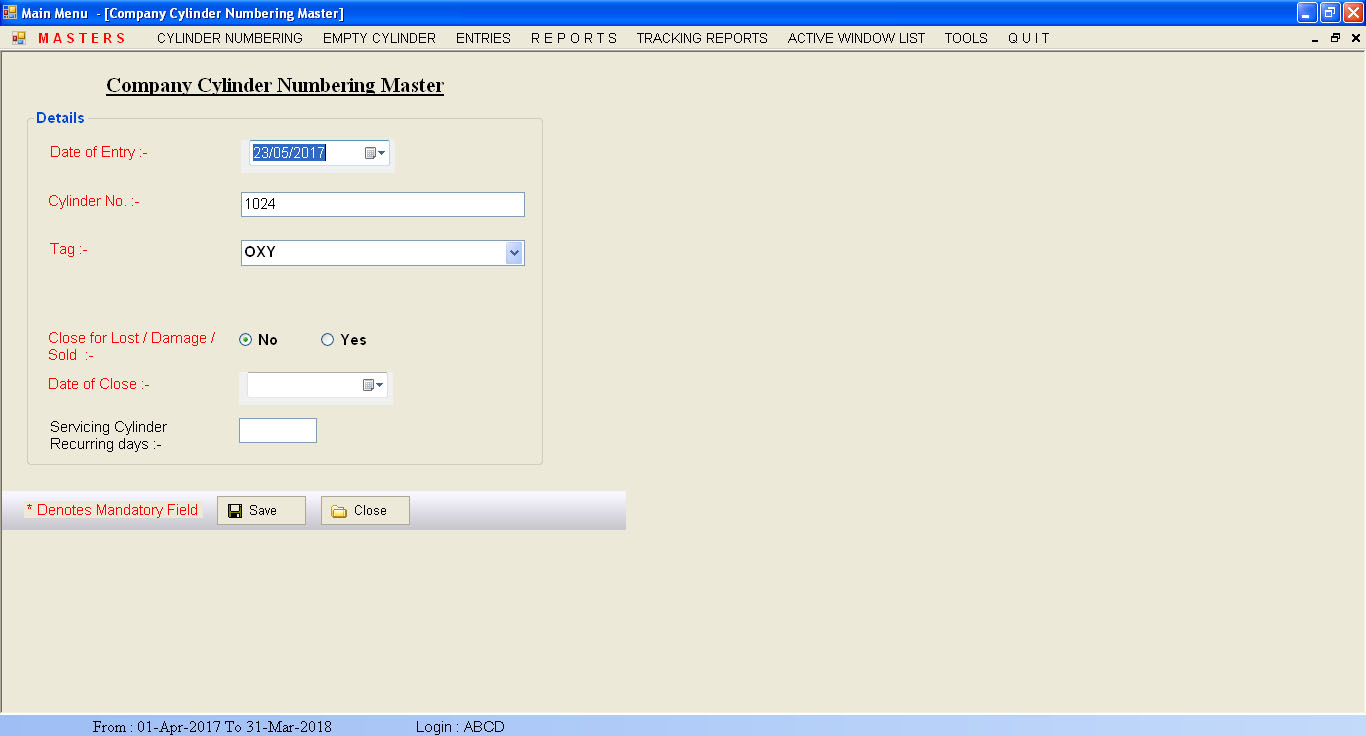Viewport: 1366px width, 736px height.
Task: Click the Close button below the form
Action: click(365, 511)
